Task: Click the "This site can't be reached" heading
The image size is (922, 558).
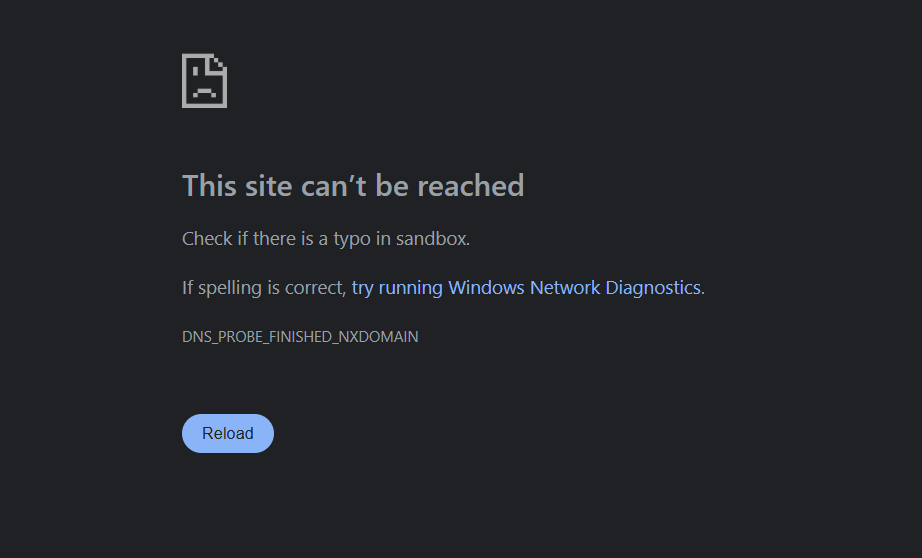Action: (x=353, y=186)
